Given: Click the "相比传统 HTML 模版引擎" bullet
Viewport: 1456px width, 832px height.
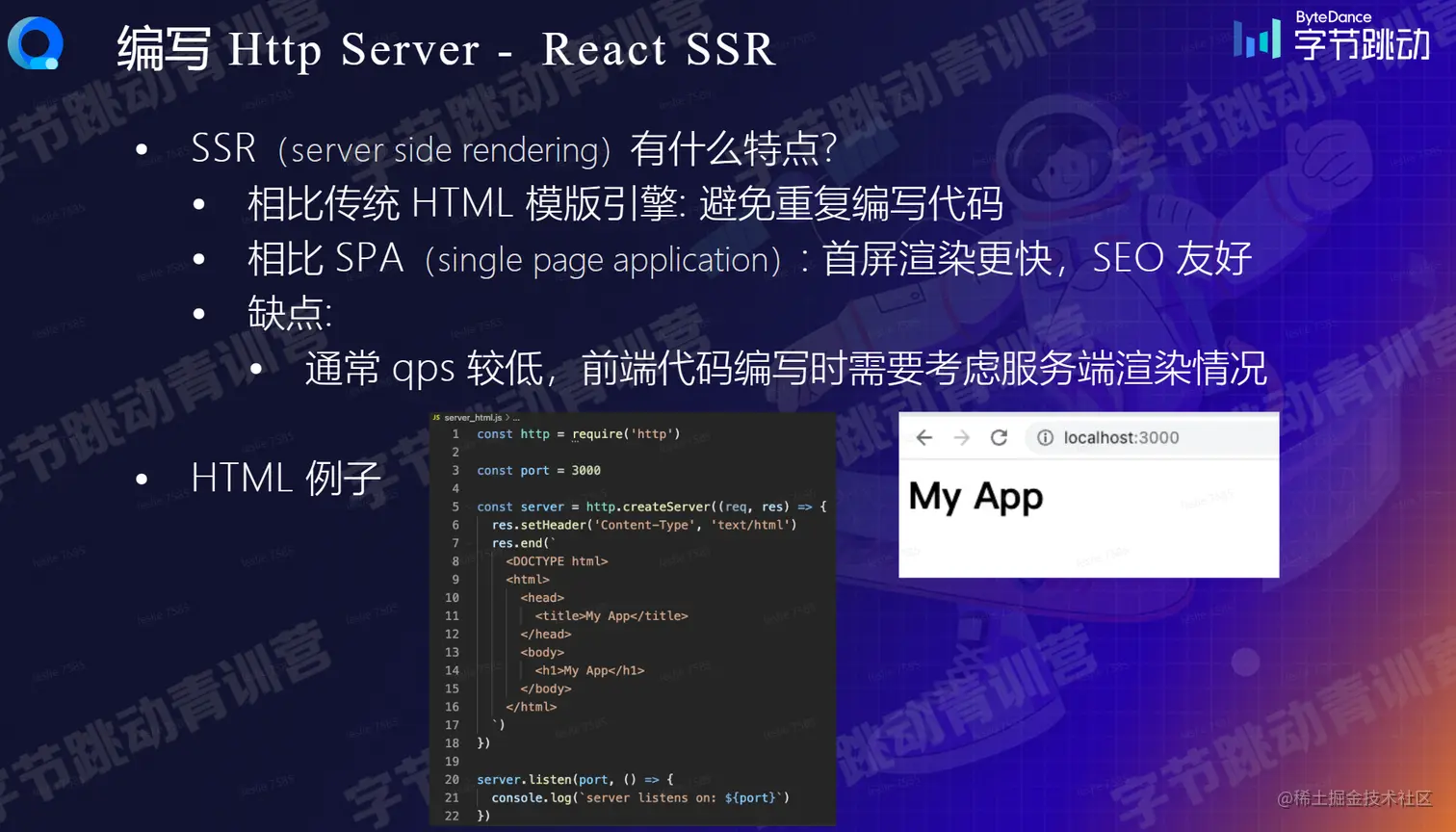Looking at the screenshot, I should (625, 204).
